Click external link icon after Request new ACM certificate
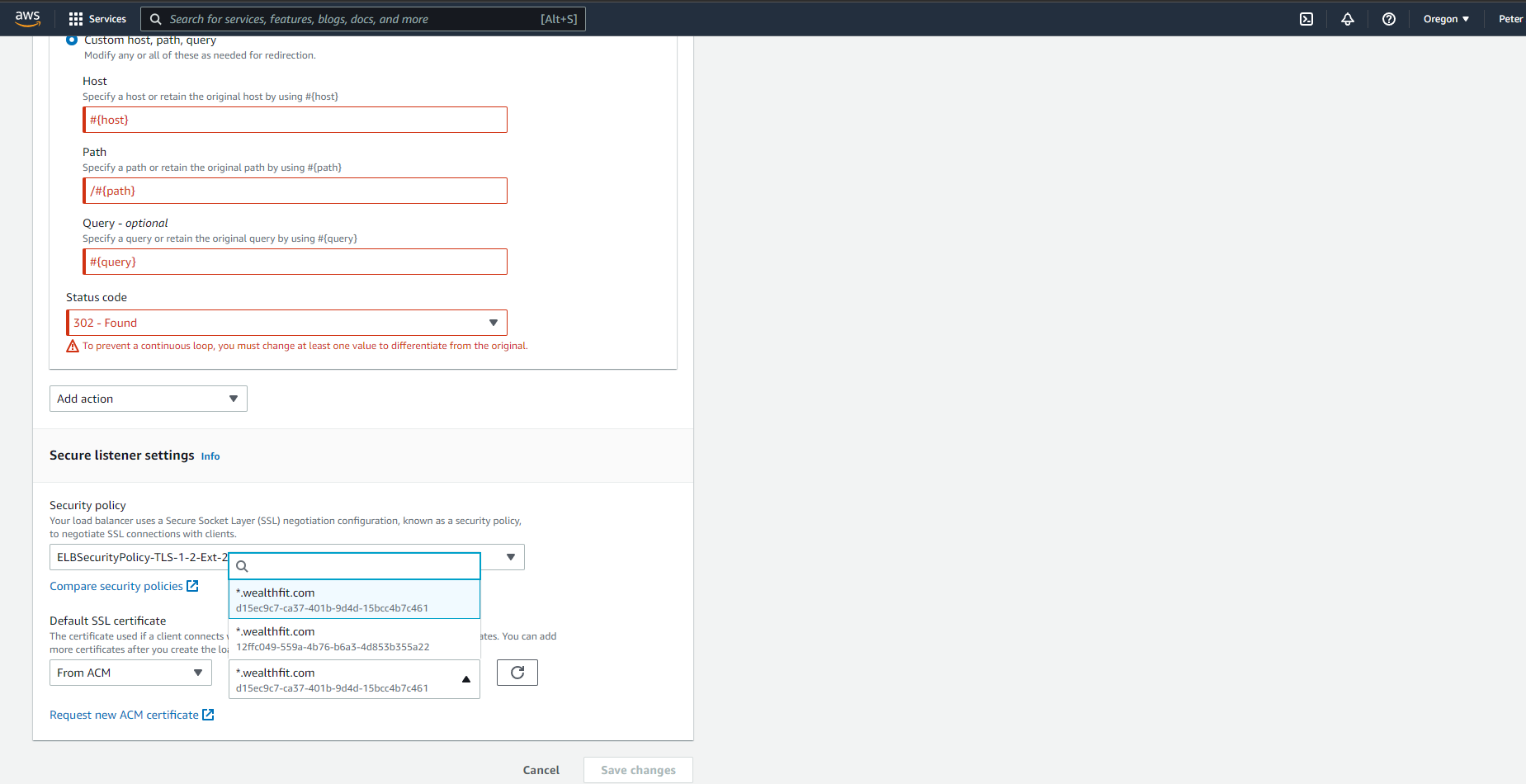Viewport: 1526px width, 784px height. (208, 715)
